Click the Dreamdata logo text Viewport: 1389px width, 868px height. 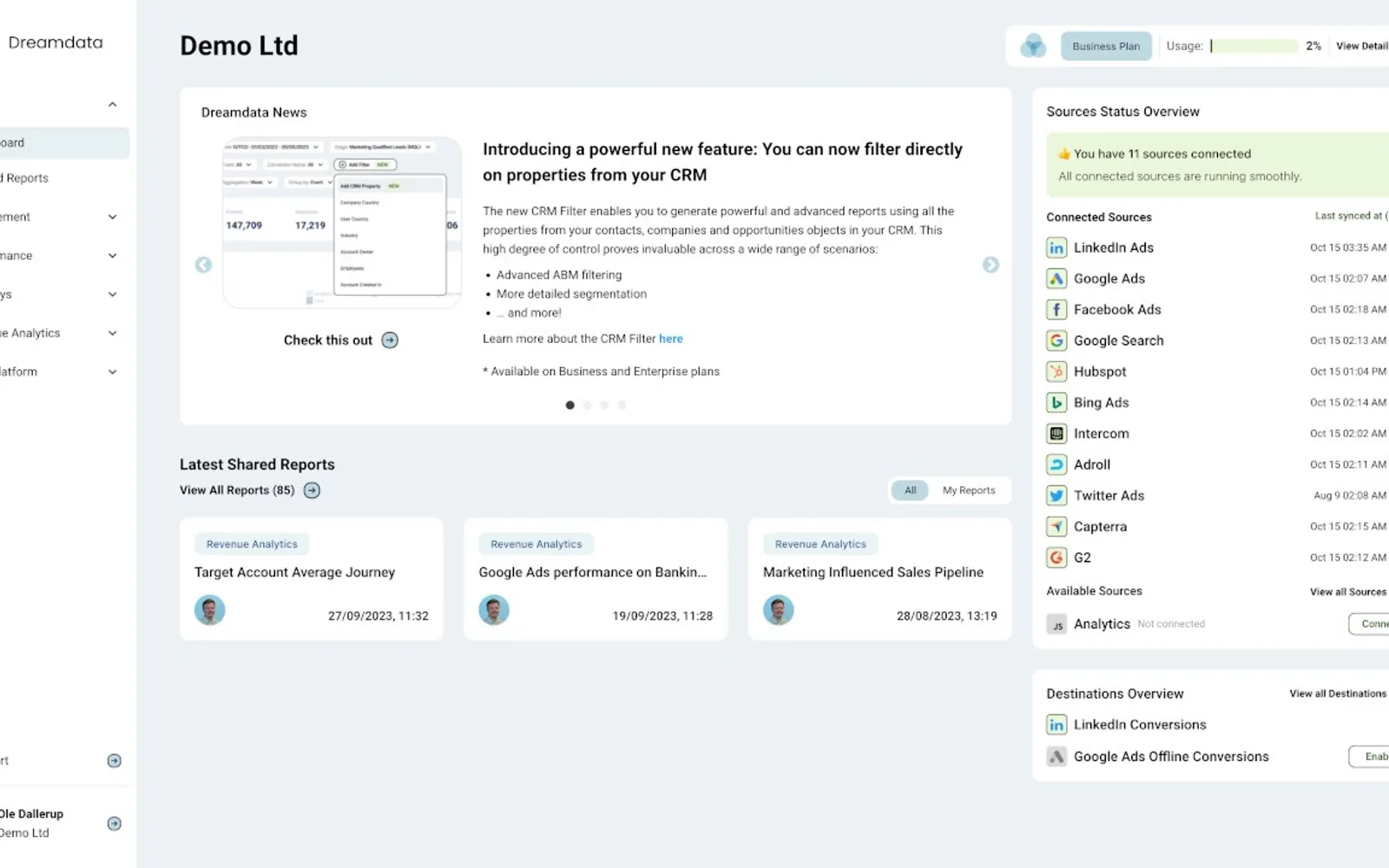tap(56, 43)
